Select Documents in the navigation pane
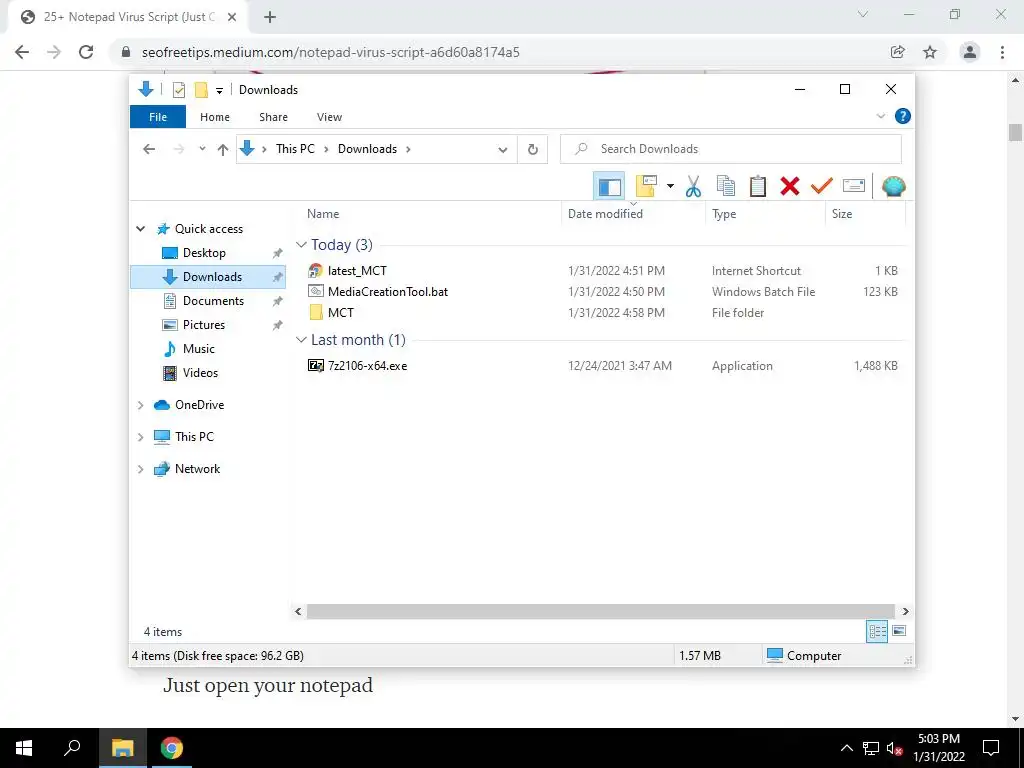The width and height of the screenshot is (1024, 768). click(x=213, y=301)
